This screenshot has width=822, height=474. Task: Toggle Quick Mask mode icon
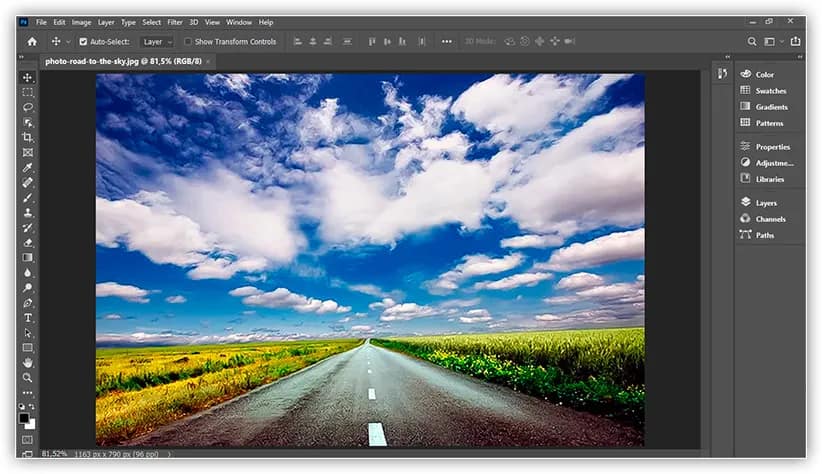pos(28,440)
